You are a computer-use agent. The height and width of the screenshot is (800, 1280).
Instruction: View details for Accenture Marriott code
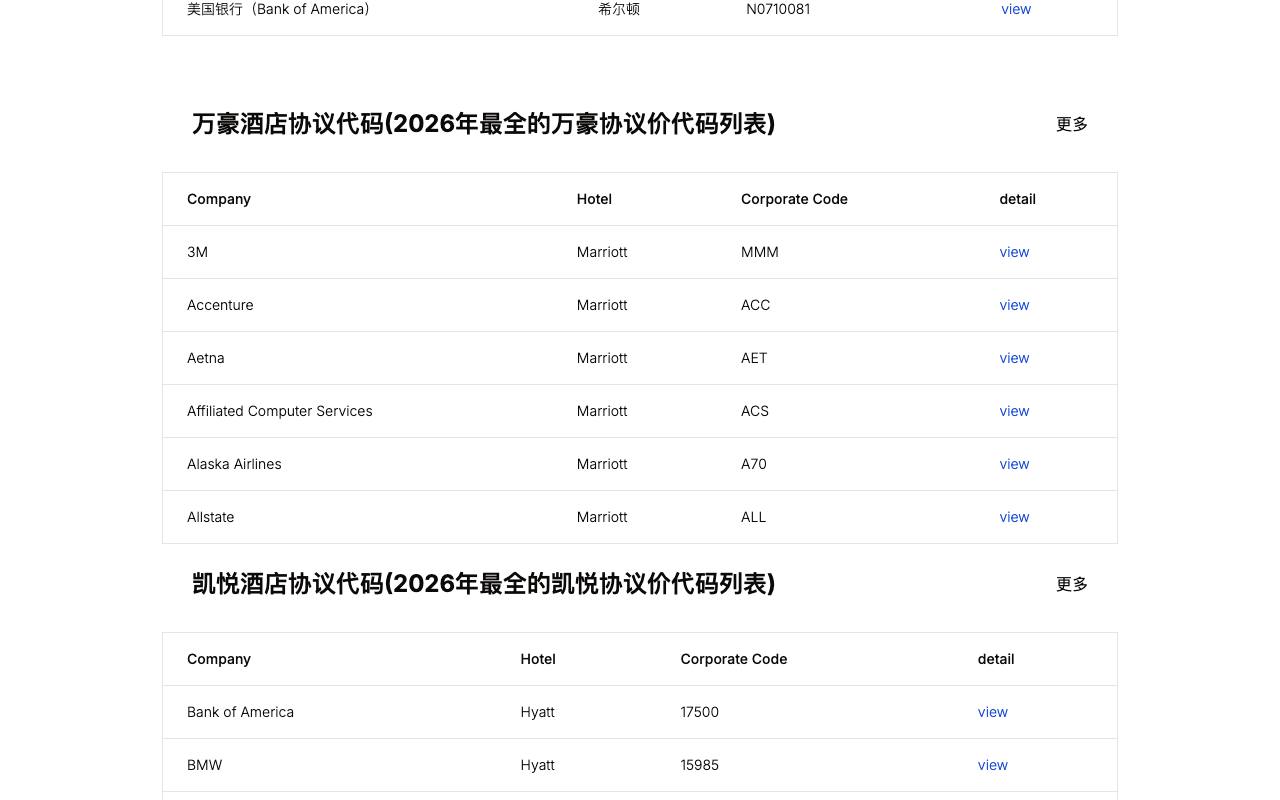(1014, 305)
